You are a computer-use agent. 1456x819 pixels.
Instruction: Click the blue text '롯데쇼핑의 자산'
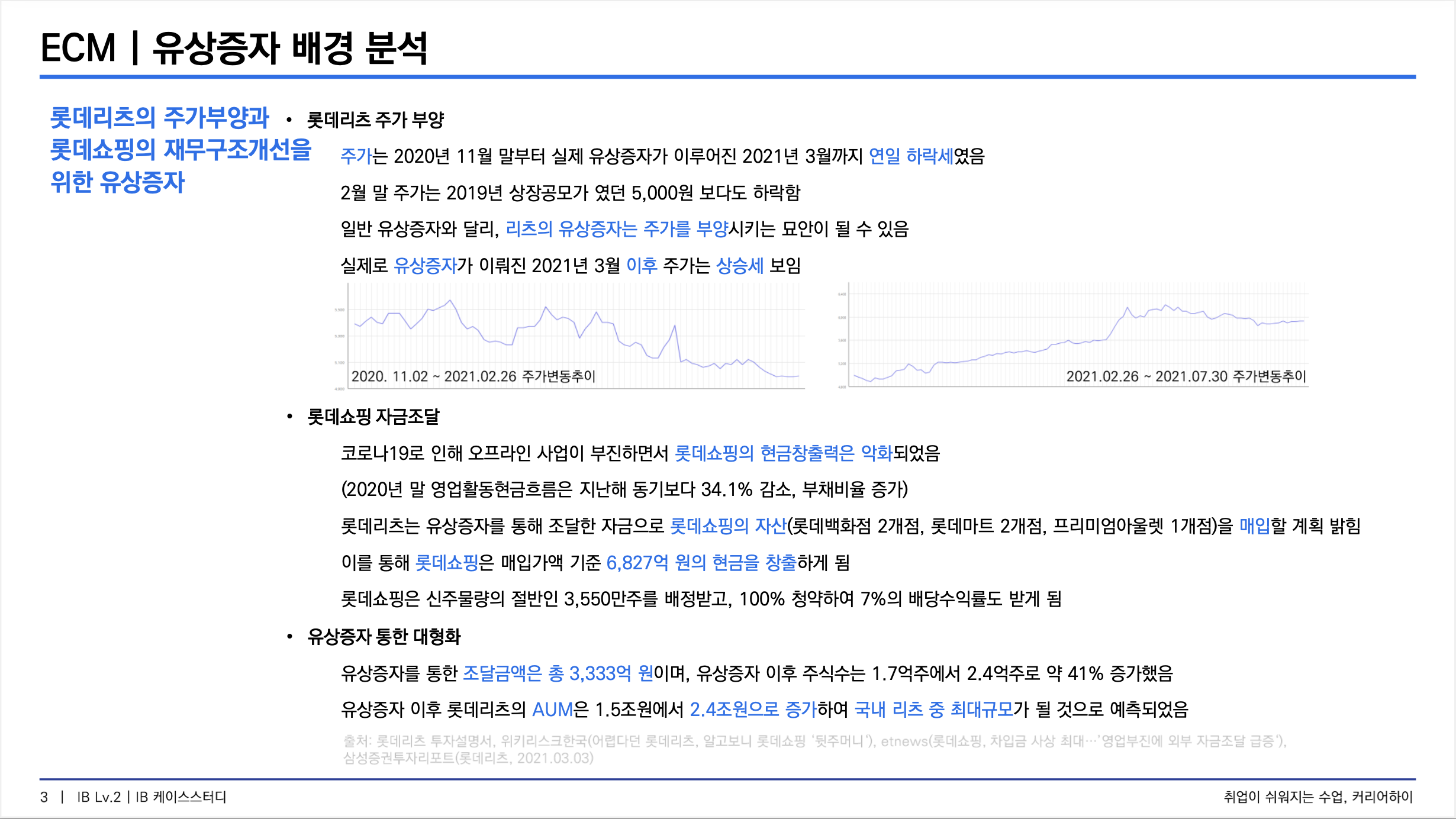(728, 526)
